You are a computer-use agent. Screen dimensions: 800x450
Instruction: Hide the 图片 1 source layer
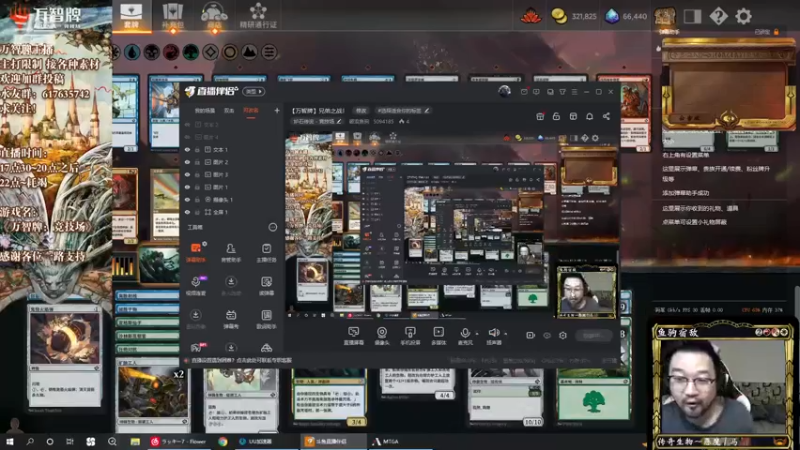(187, 187)
